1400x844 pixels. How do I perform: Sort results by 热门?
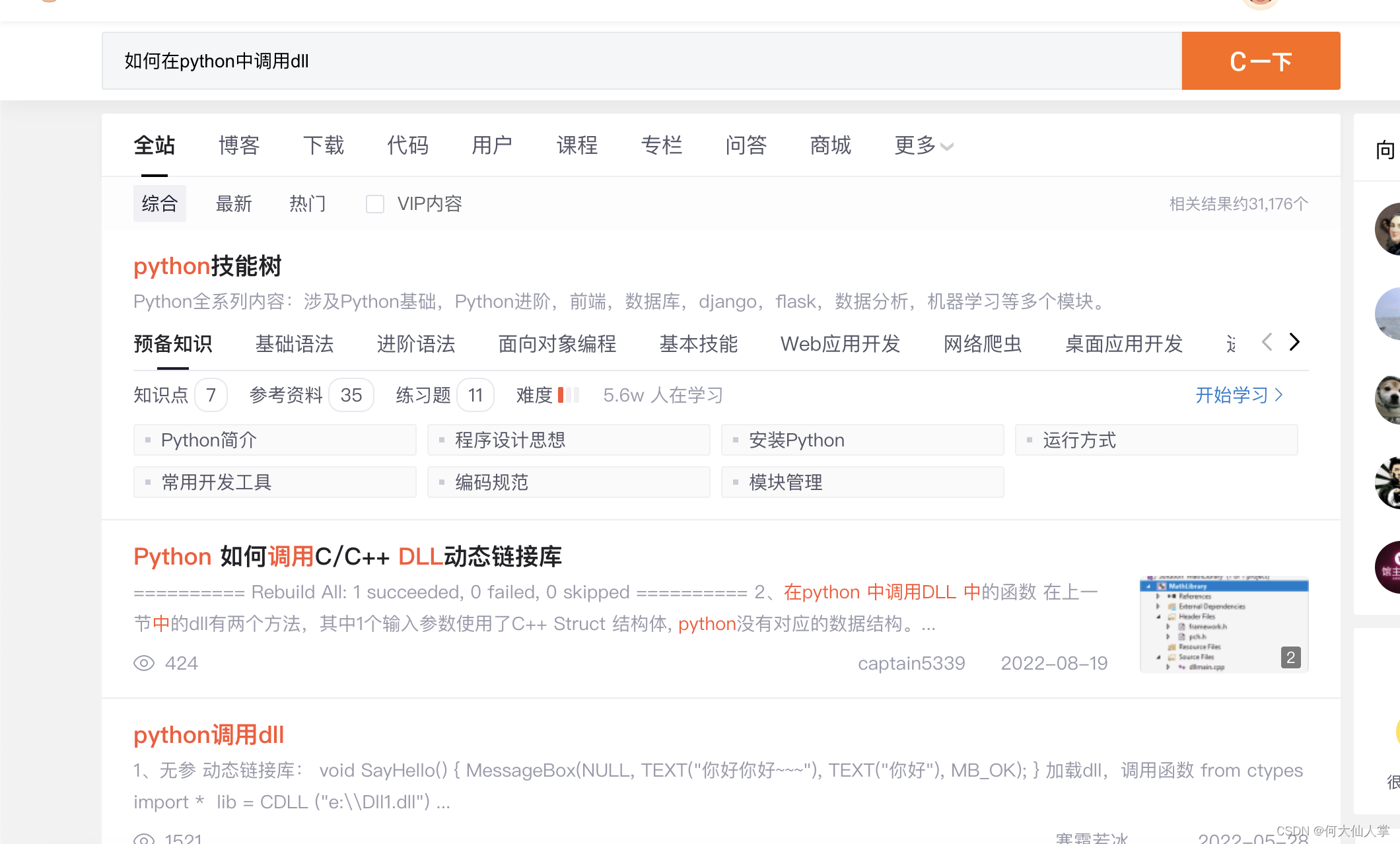click(308, 203)
